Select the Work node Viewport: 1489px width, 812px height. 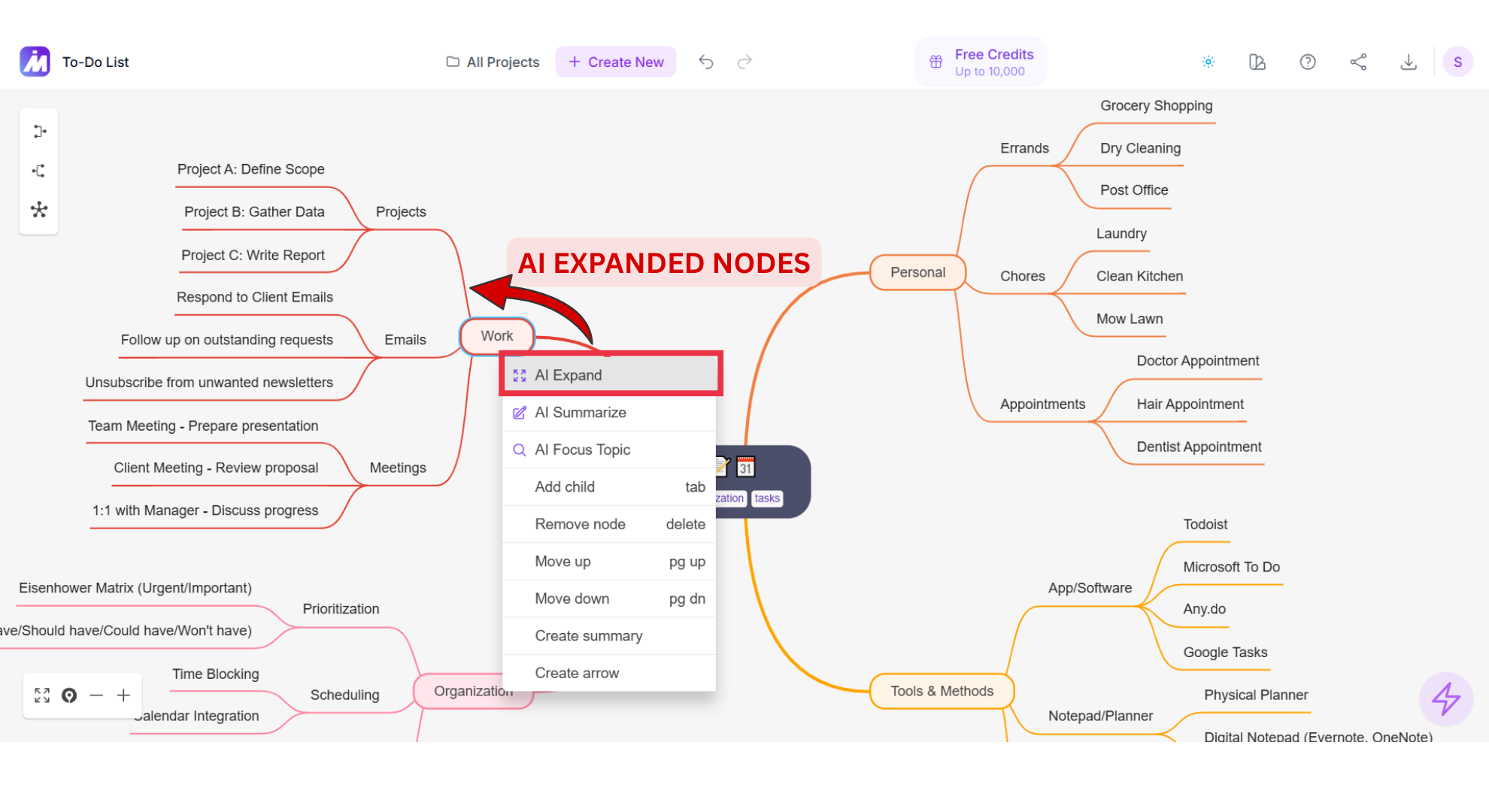pyautogui.click(x=497, y=336)
